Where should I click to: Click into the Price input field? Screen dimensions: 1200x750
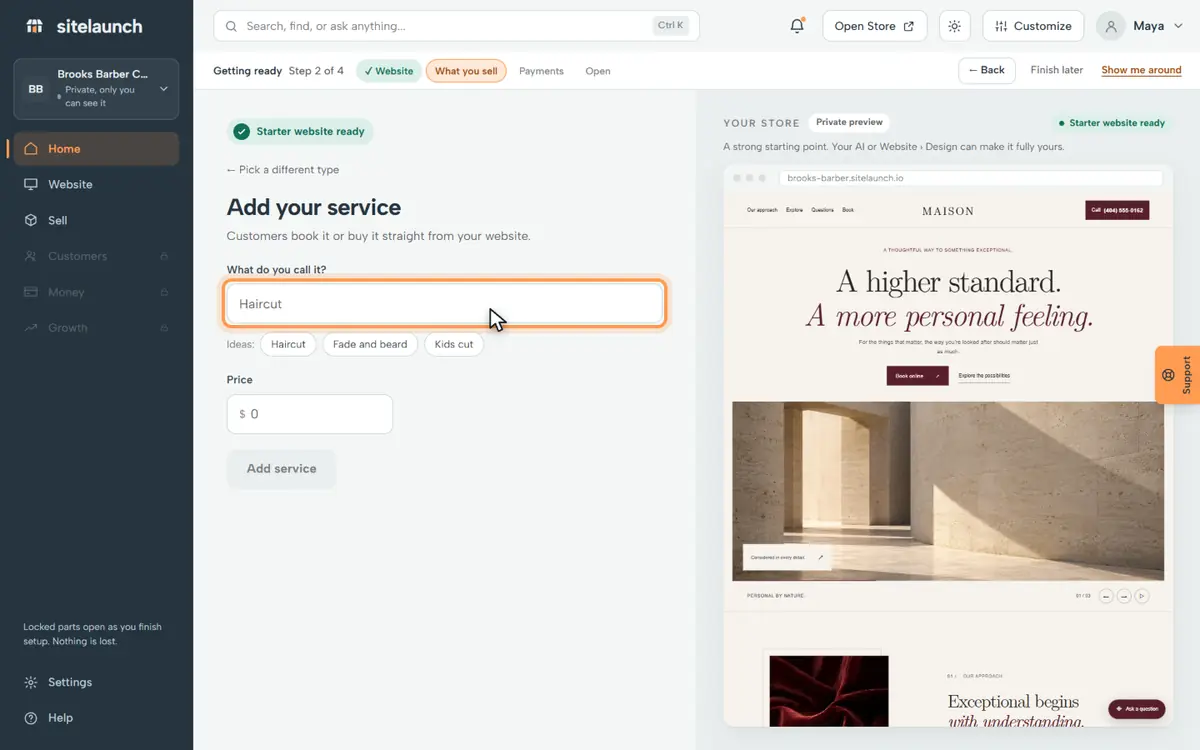tap(310, 414)
